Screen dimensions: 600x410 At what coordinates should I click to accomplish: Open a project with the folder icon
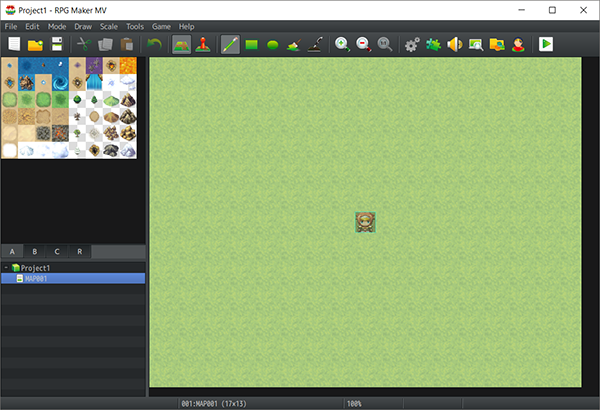coord(35,44)
